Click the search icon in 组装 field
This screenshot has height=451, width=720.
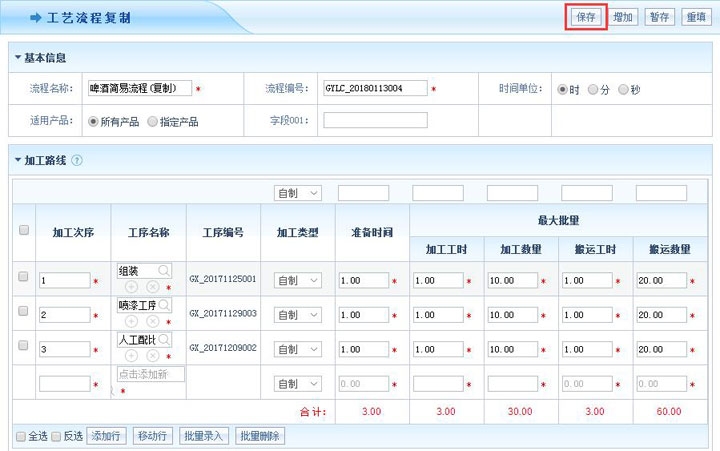[x=164, y=271]
